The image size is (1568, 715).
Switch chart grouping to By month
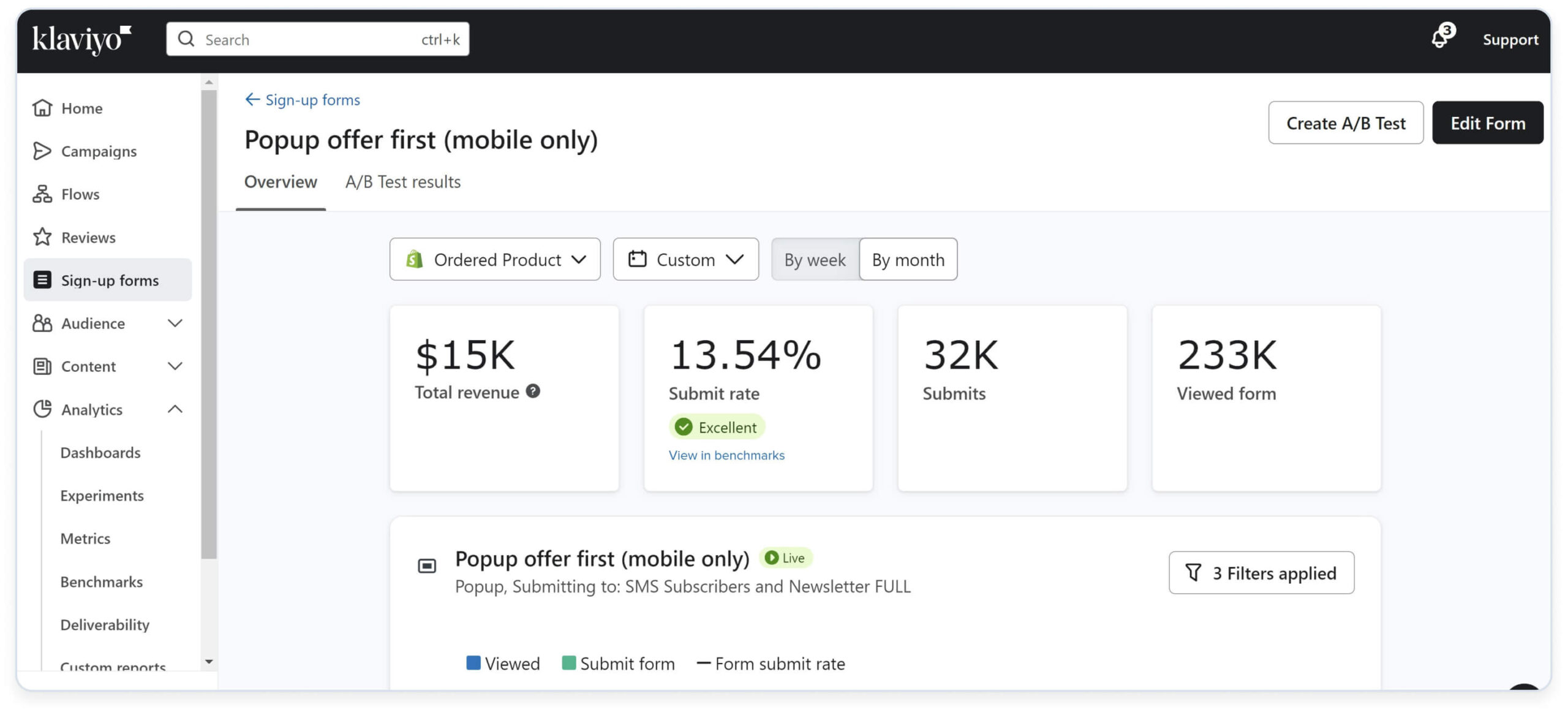(x=908, y=259)
